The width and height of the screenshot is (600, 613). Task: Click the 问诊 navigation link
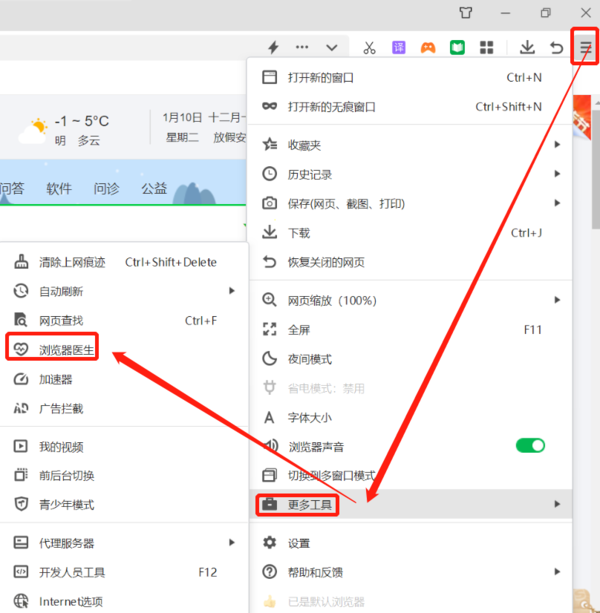[107, 188]
